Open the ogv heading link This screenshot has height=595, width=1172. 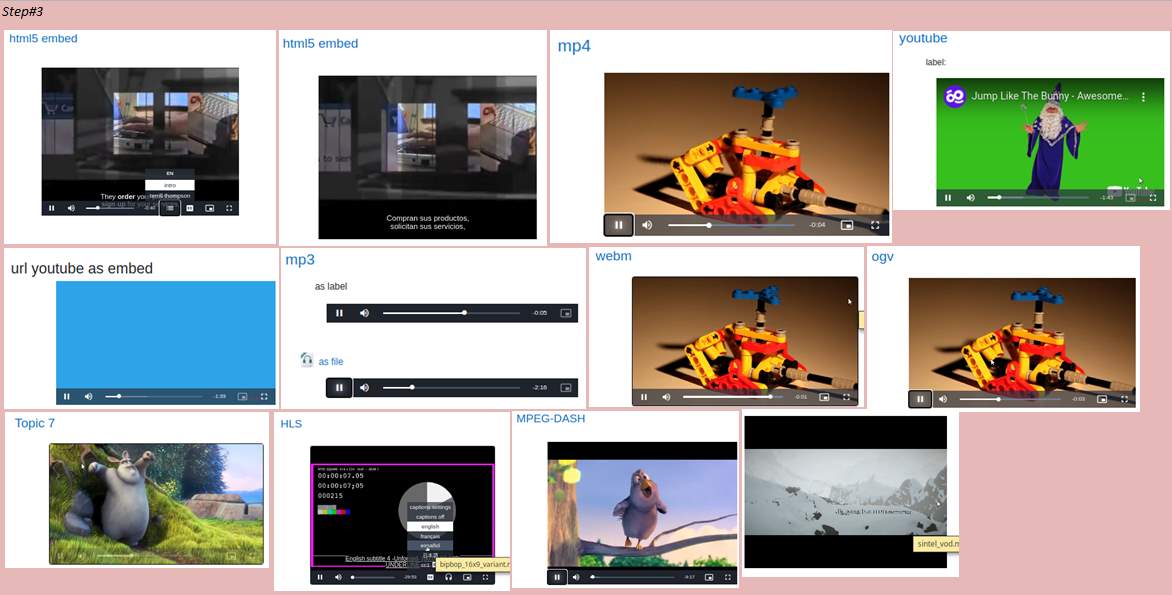883,256
